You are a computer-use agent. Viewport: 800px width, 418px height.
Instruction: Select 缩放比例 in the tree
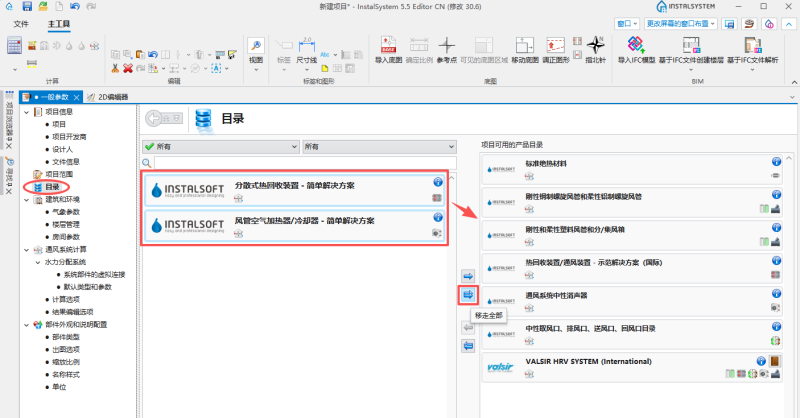tap(66, 362)
